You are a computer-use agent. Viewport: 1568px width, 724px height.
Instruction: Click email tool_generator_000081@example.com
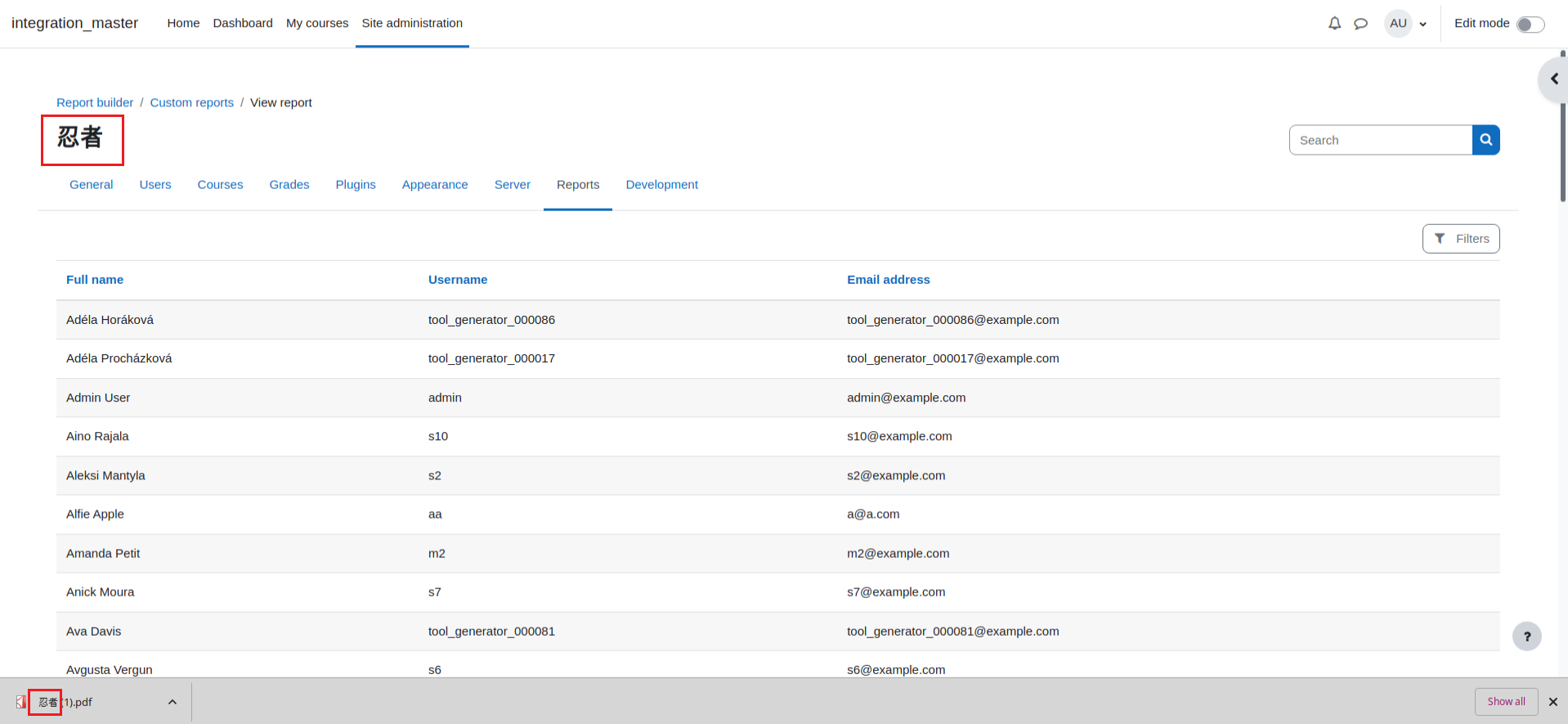coord(952,632)
